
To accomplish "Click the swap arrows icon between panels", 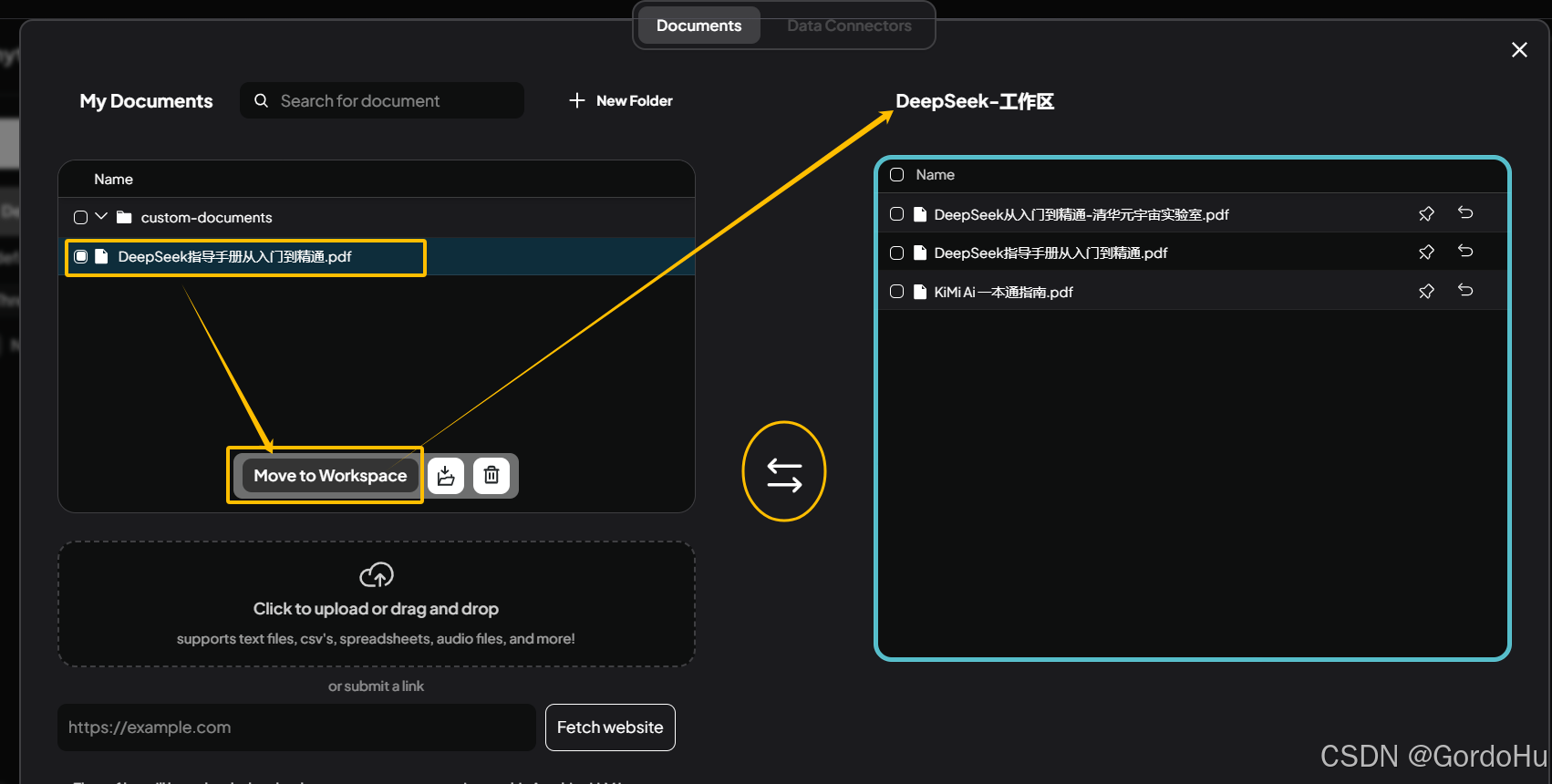I will [x=784, y=475].
